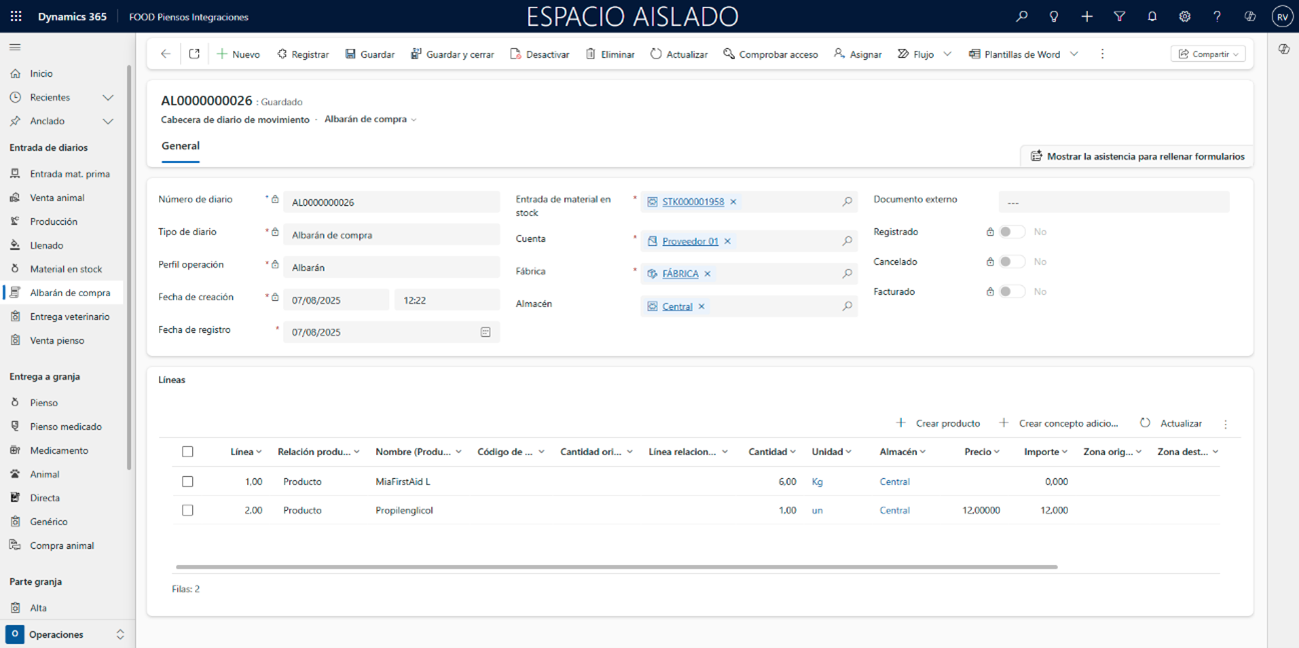The height and width of the screenshot is (648, 1299).
Task: Select the Propilenglicol row checkbox
Action: pyautogui.click(x=187, y=511)
